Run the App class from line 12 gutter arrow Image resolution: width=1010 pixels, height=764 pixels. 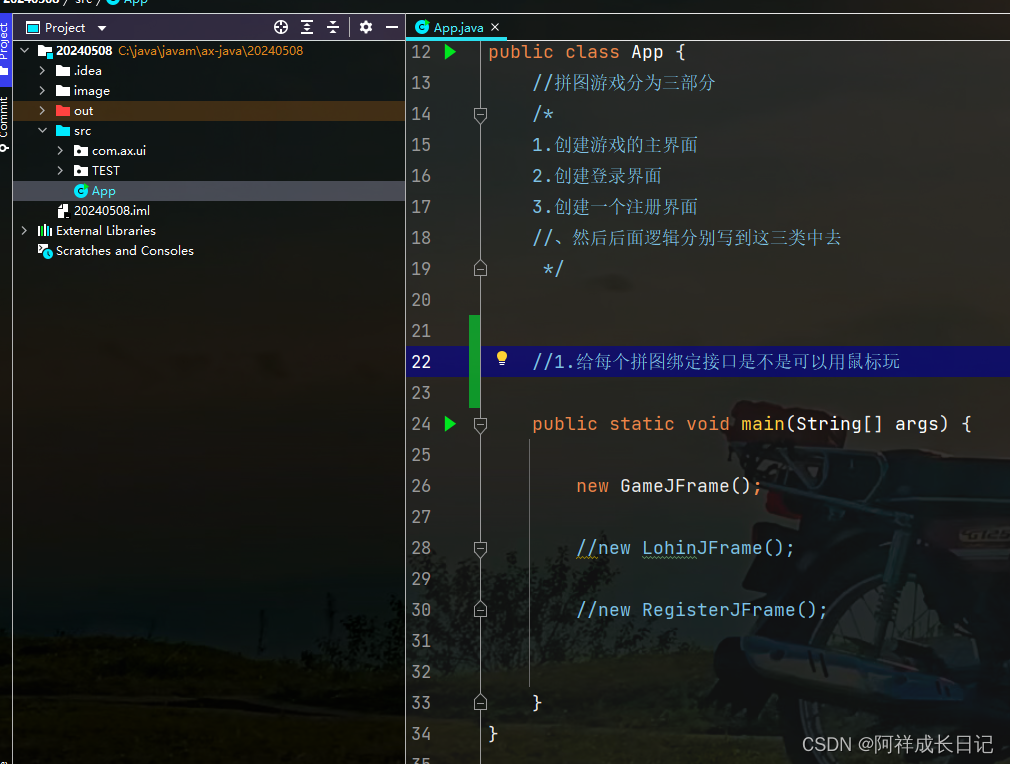click(450, 52)
